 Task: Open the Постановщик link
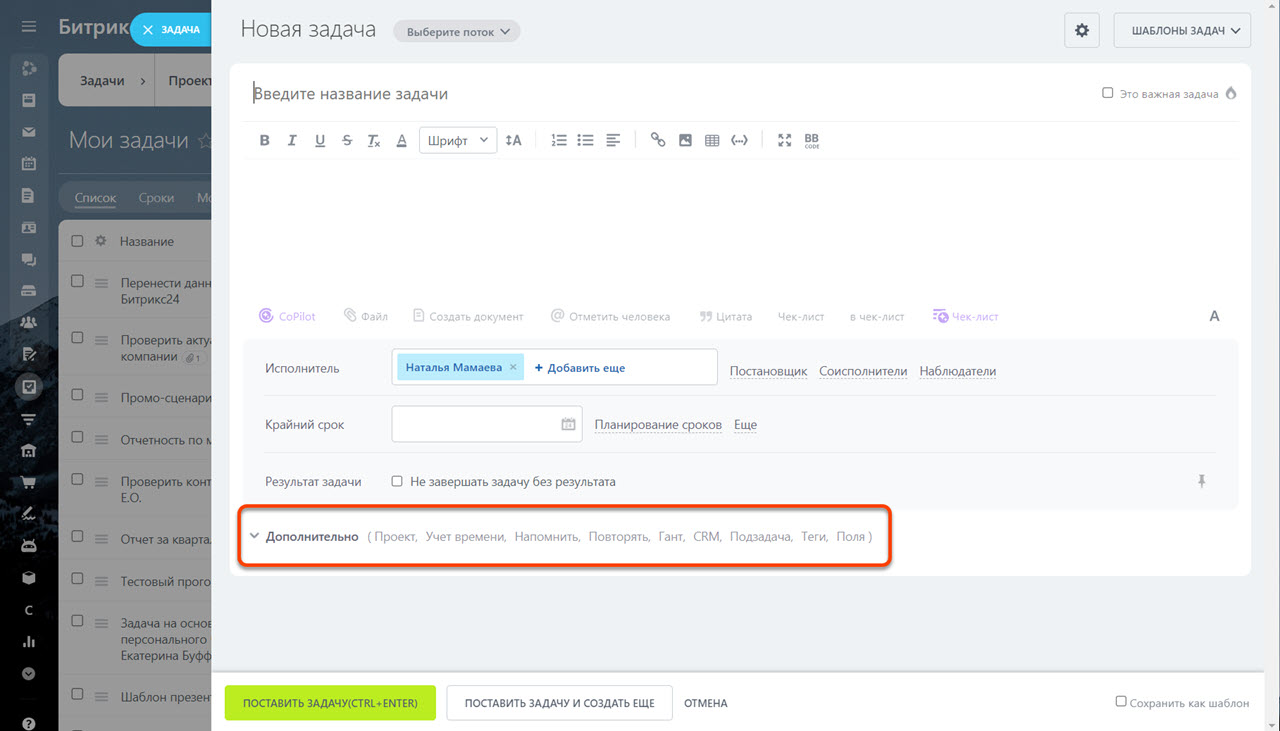(x=768, y=371)
